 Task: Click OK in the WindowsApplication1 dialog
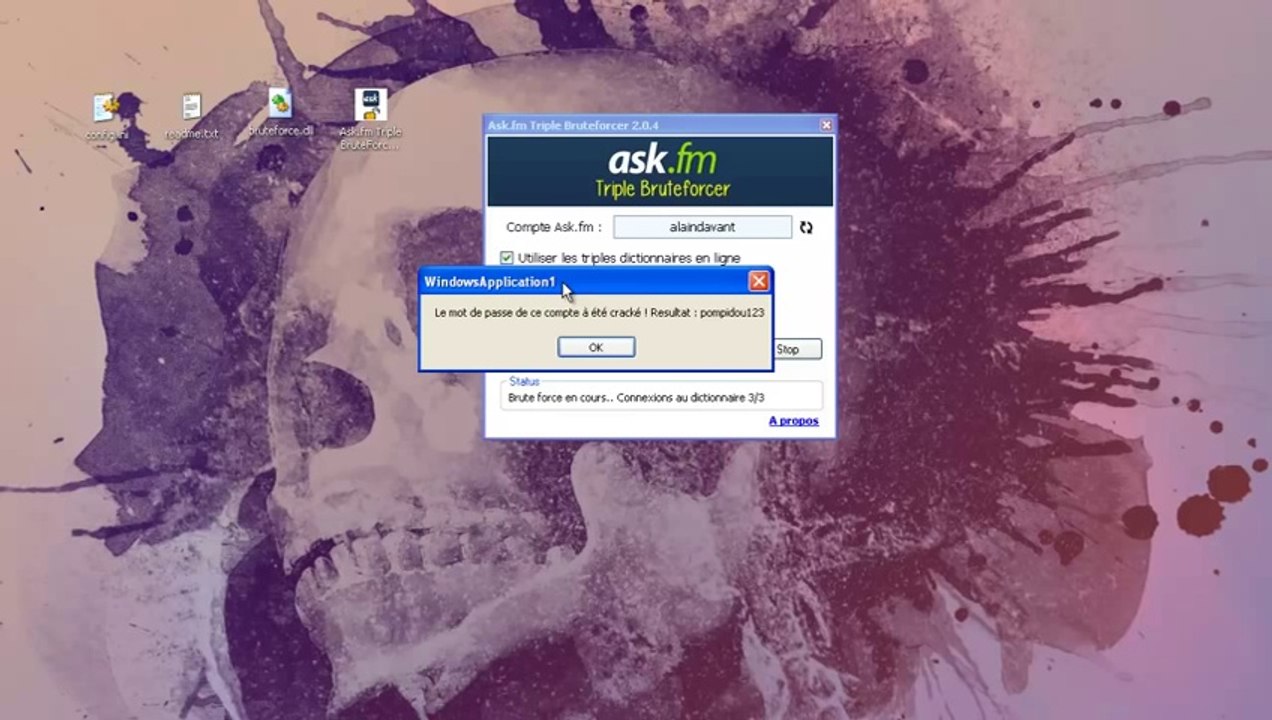click(x=596, y=347)
